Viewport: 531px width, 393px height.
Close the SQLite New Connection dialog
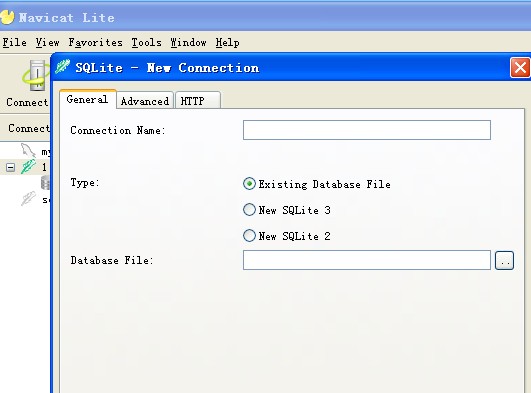point(520,67)
